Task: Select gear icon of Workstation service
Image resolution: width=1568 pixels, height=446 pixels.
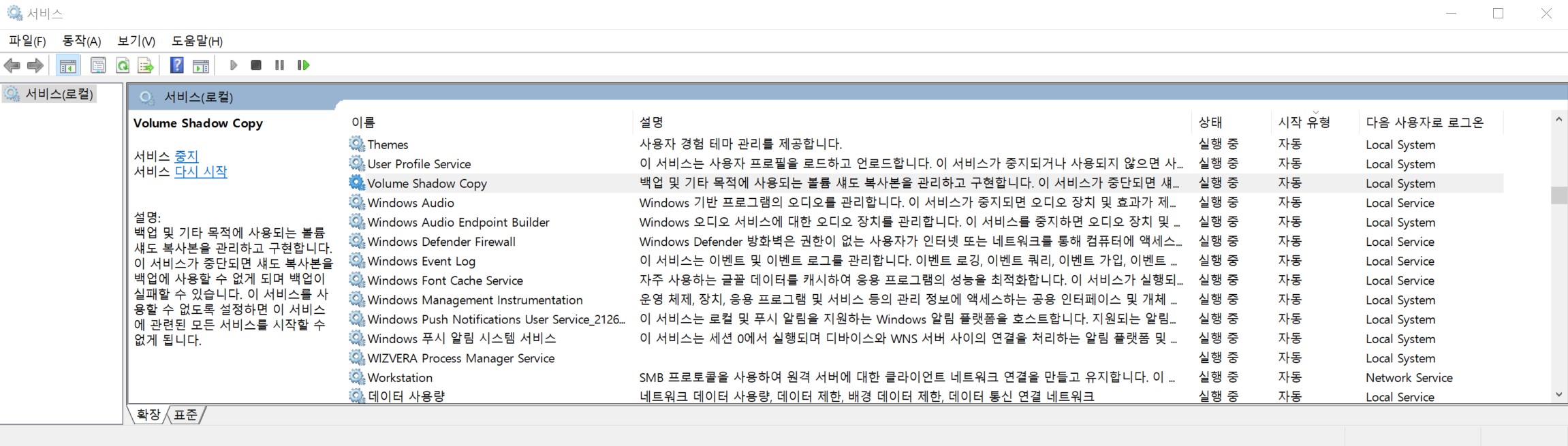Action: (357, 377)
